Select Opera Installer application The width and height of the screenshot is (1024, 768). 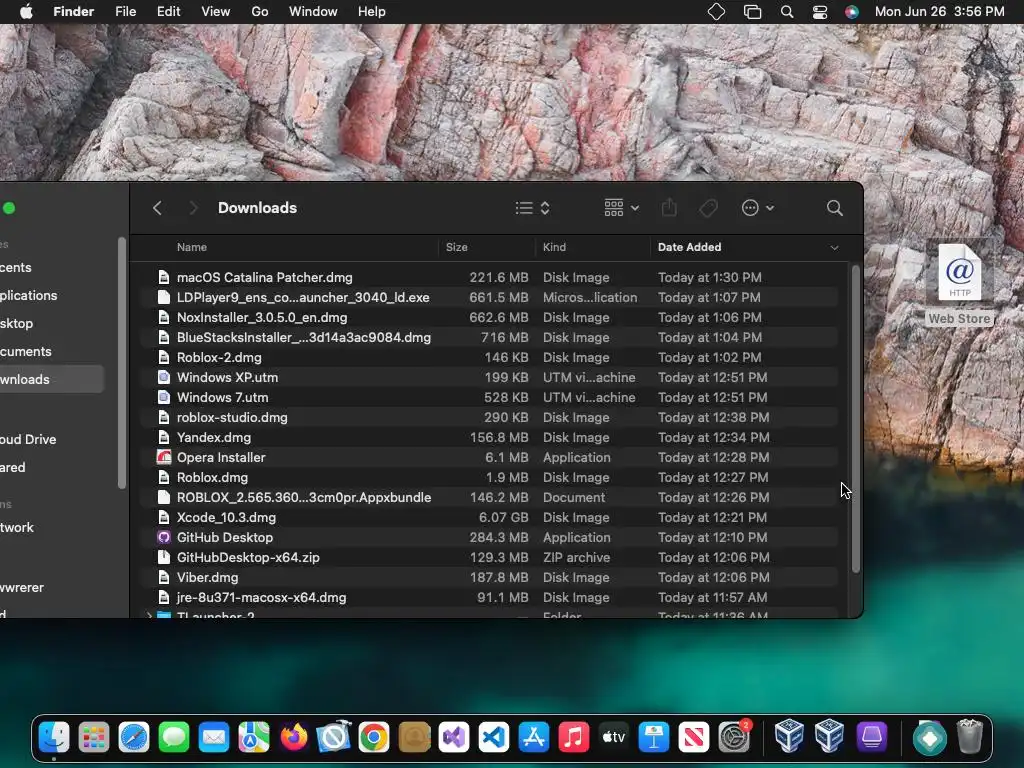[x=490, y=457]
